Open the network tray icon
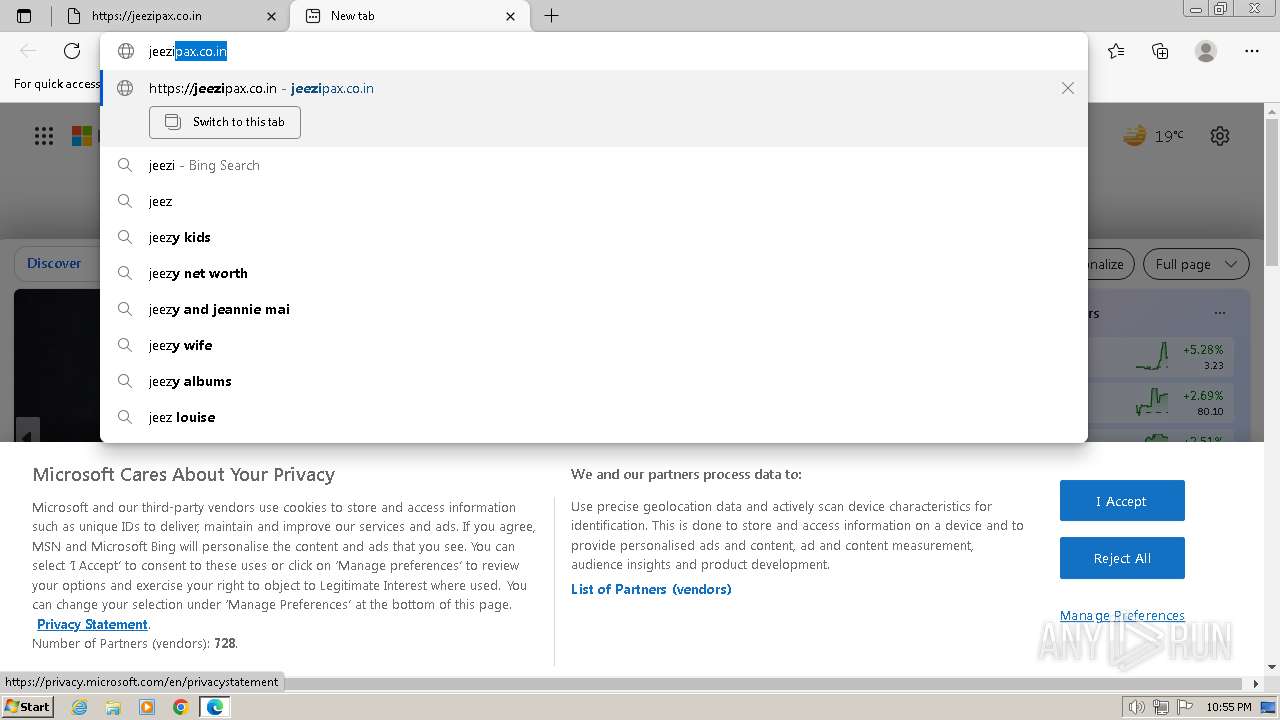The width and height of the screenshot is (1280, 720). click(x=1161, y=707)
